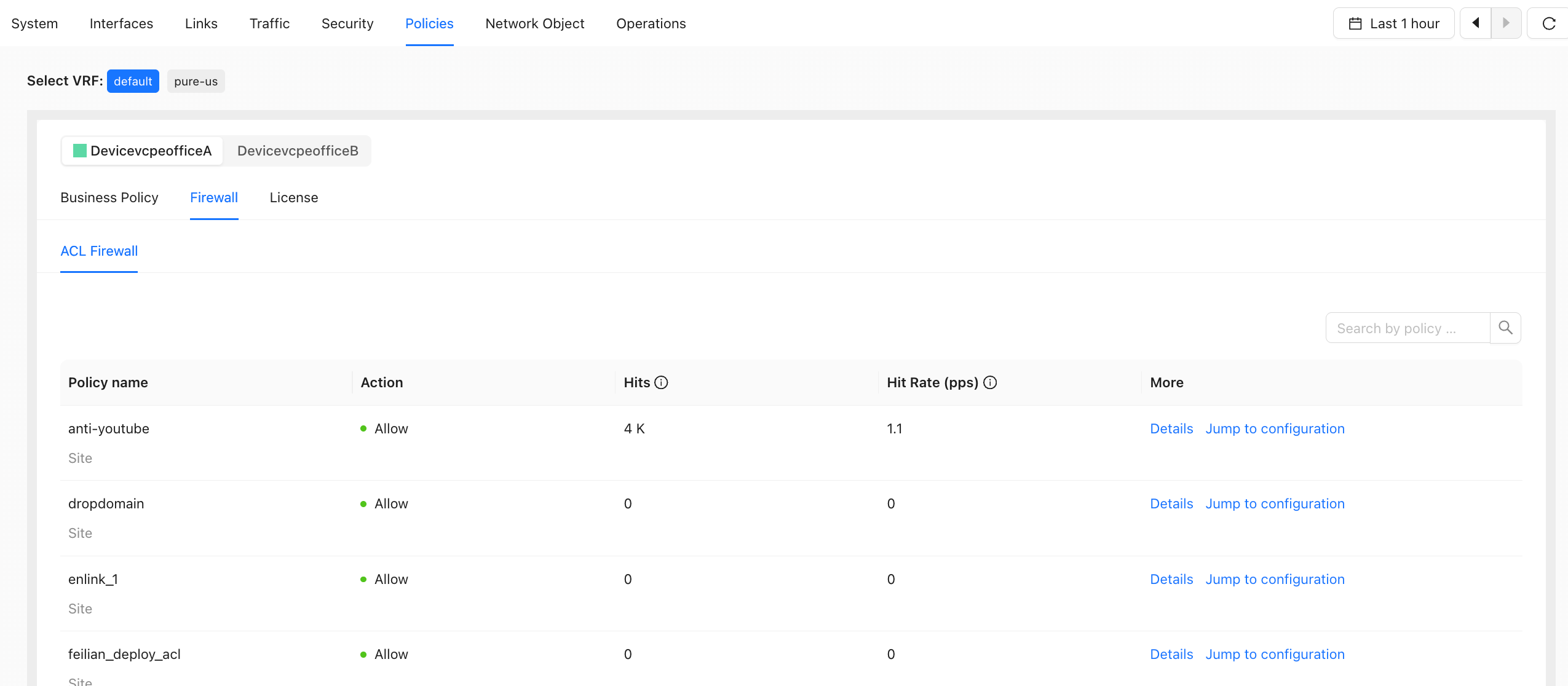1568x686 pixels.
Task: Click the search magnifier icon
Action: (1505, 328)
